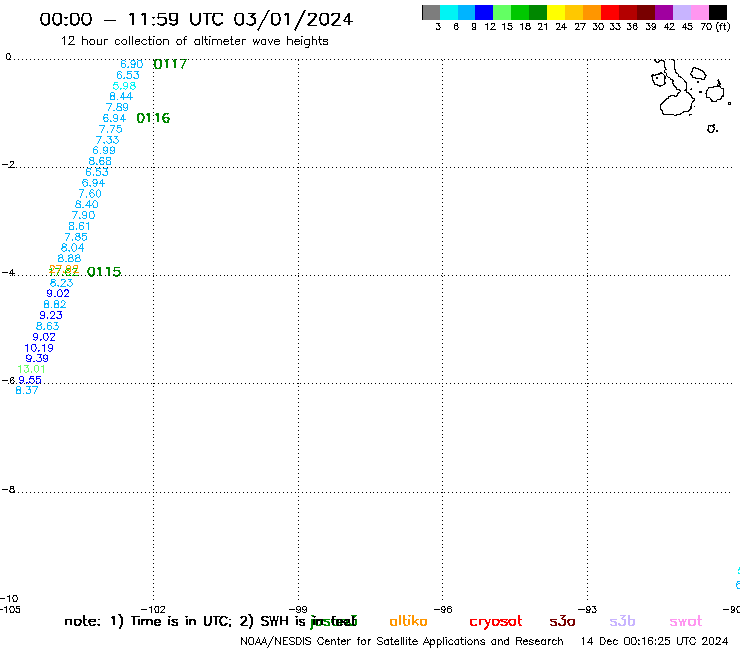Click the 9.23 wave height value
This screenshot has height=650, width=740.
[51, 315]
